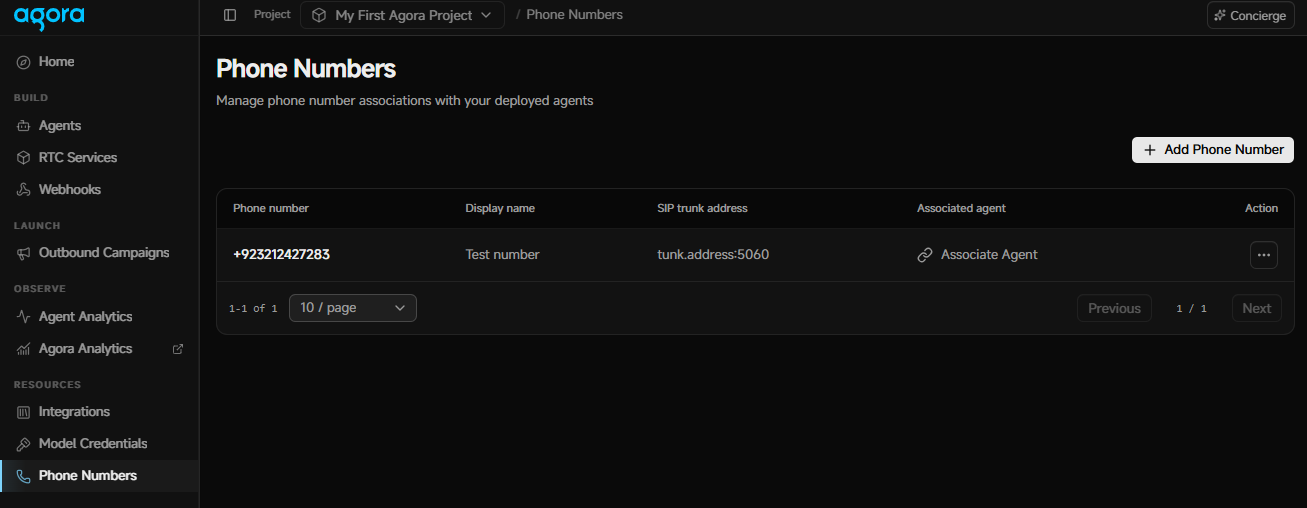This screenshot has height=508, width=1307.
Task: Click the Model Credentials key icon
Action: click(24, 444)
